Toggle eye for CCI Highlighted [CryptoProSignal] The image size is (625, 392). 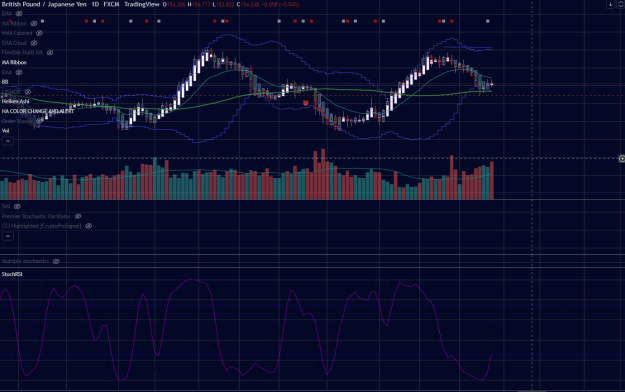(x=88, y=226)
